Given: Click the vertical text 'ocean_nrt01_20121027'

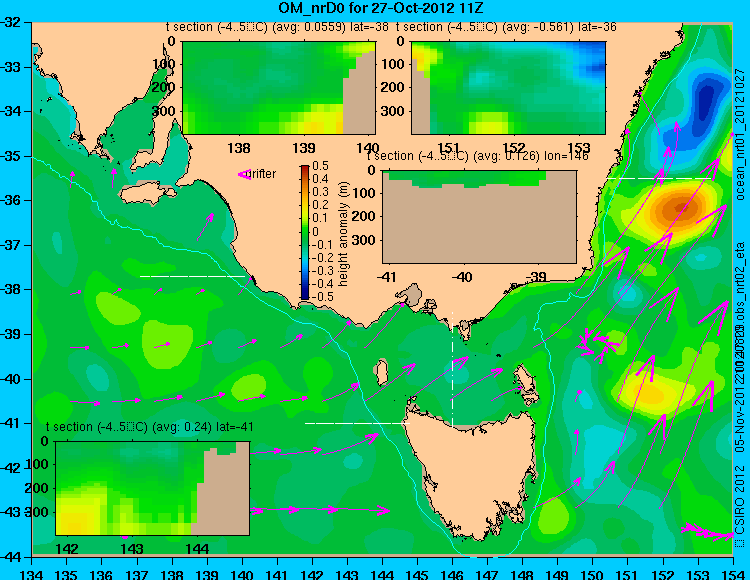Looking at the screenshot, I should click(740, 135).
